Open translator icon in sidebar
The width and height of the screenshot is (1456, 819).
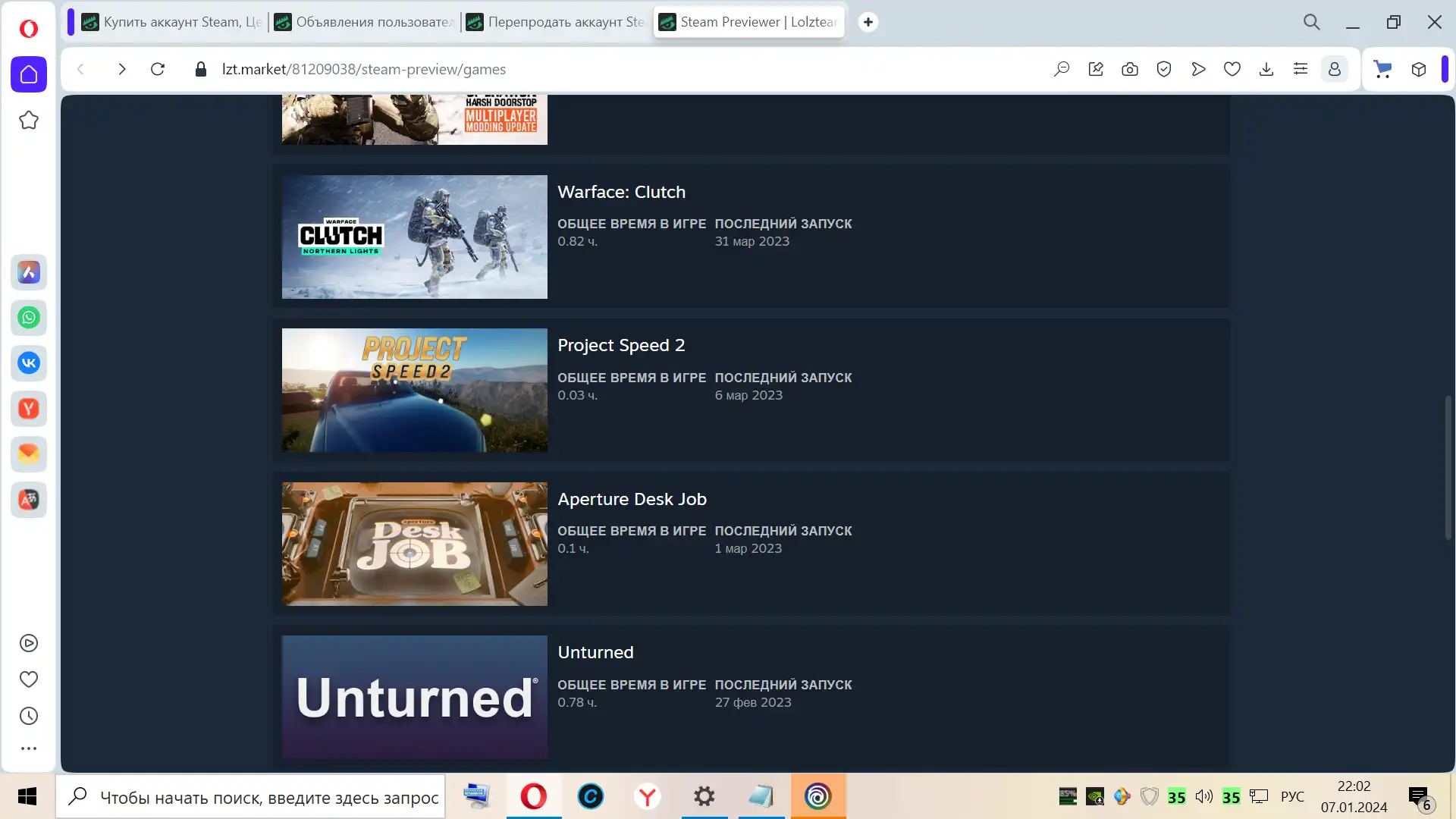tap(29, 500)
